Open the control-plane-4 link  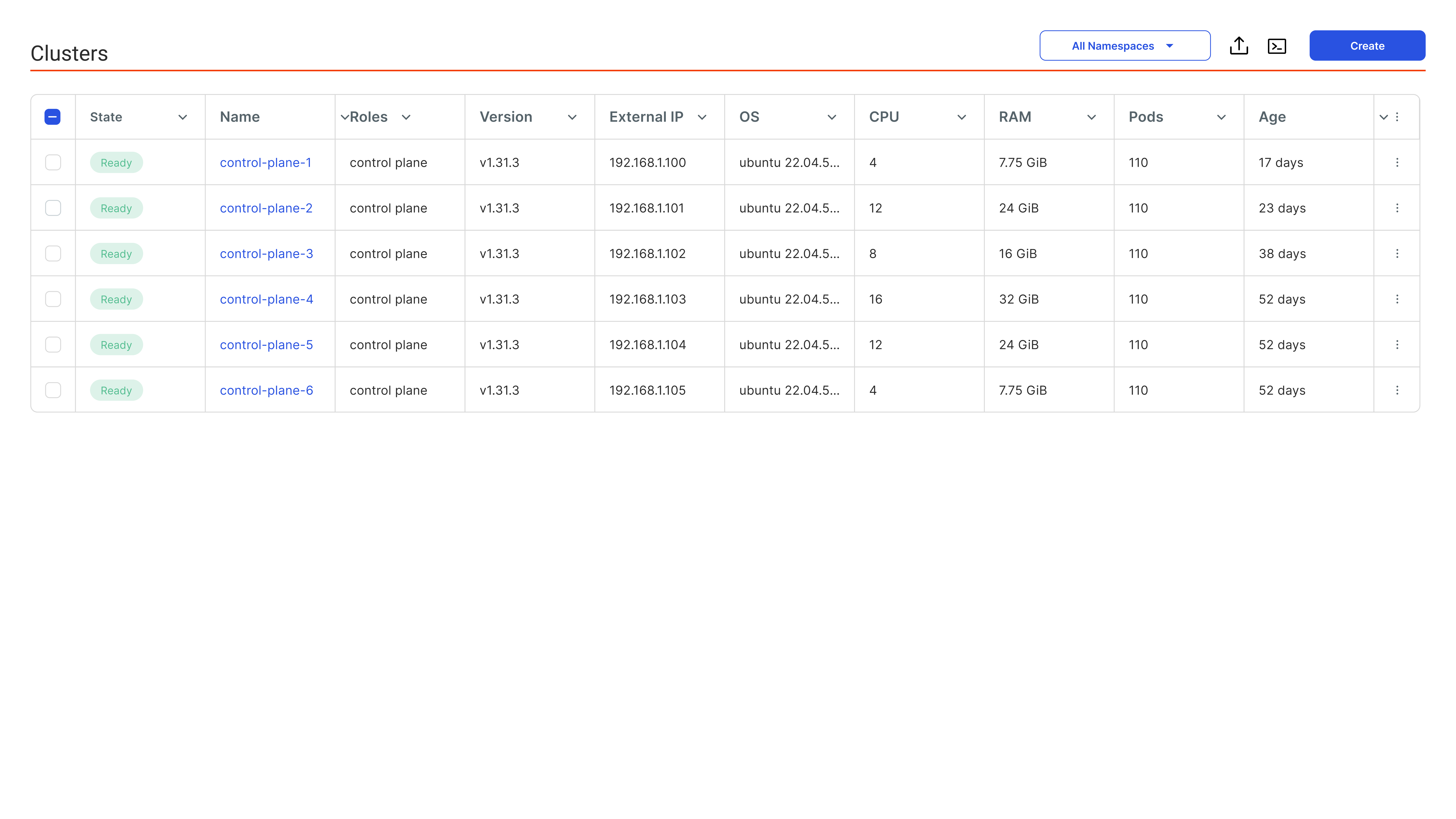click(266, 300)
